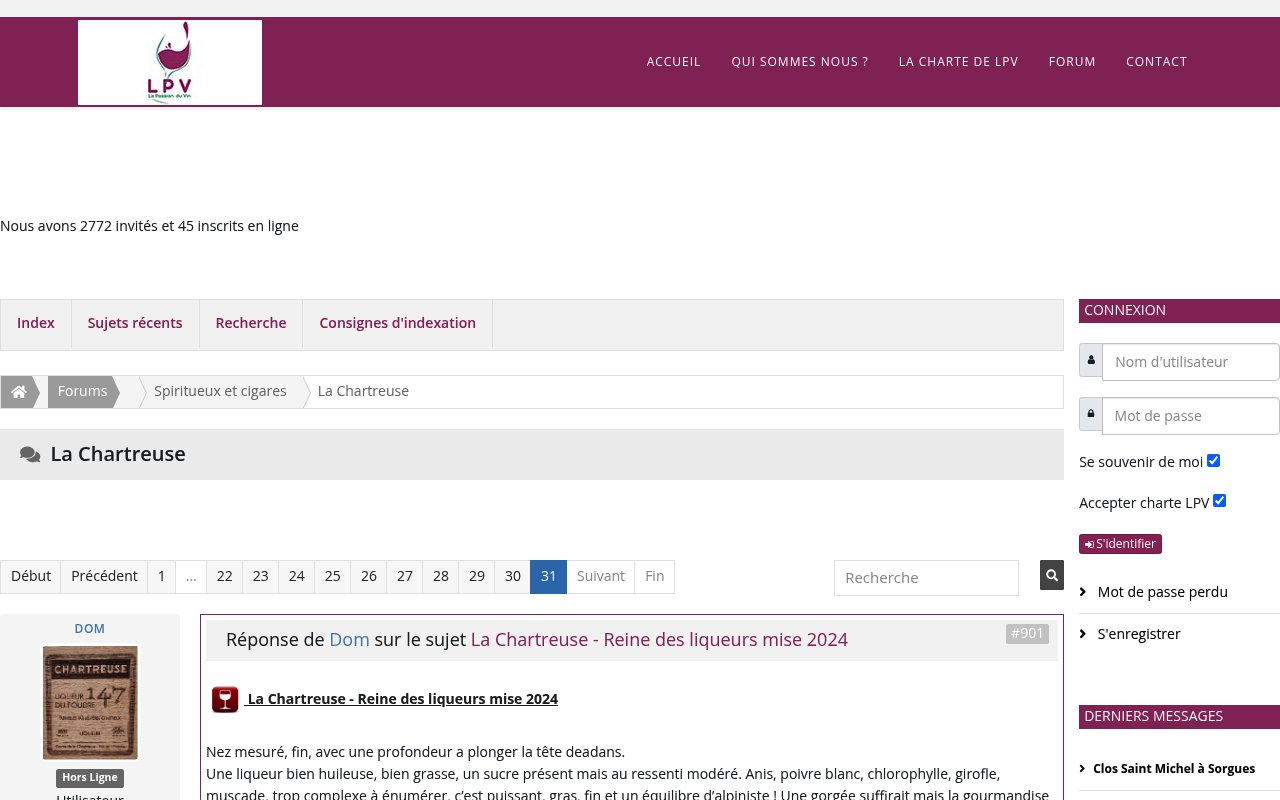Go to FORUM in top navigation

tap(1072, 62)
